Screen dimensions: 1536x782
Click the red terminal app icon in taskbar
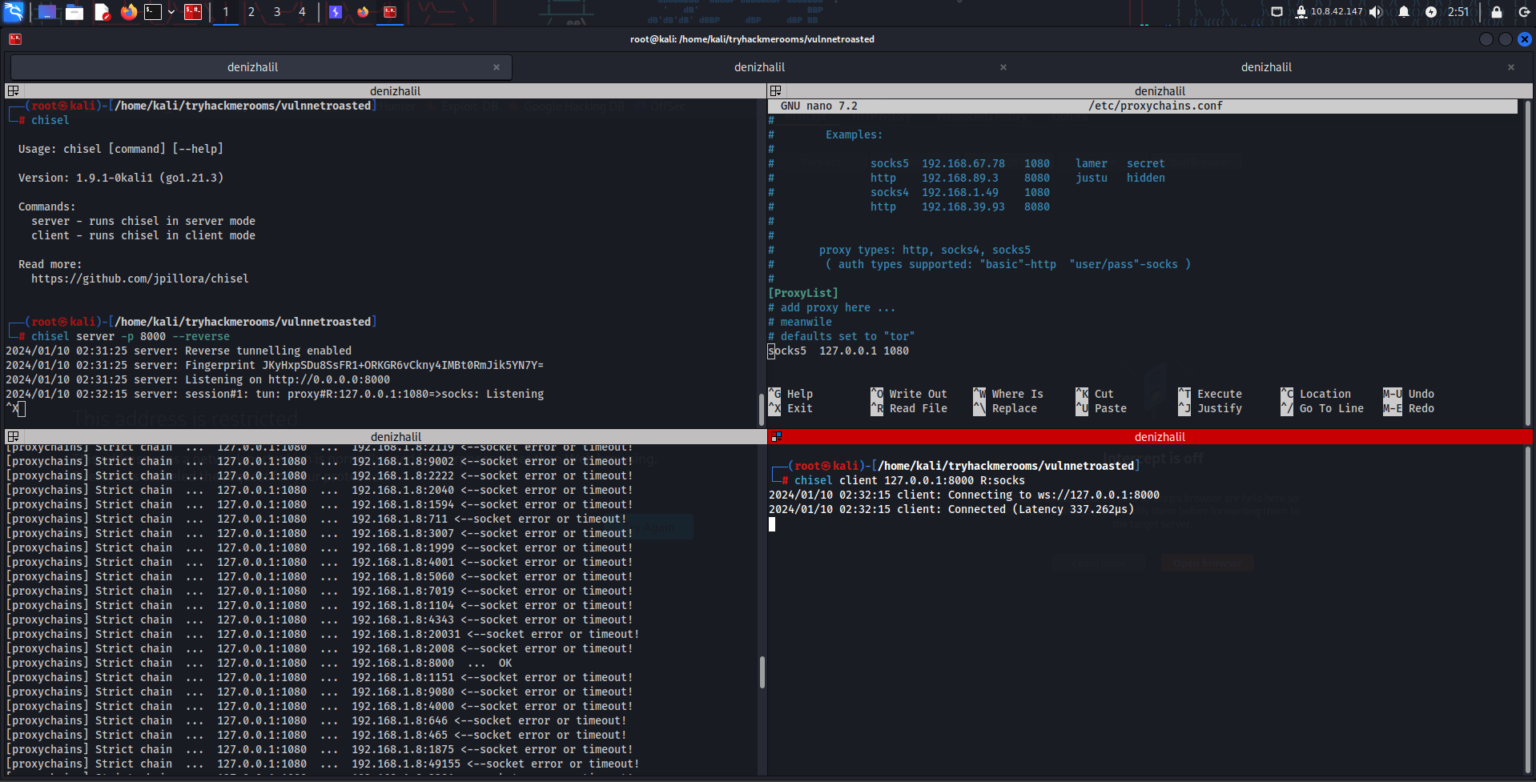[192, 11]
